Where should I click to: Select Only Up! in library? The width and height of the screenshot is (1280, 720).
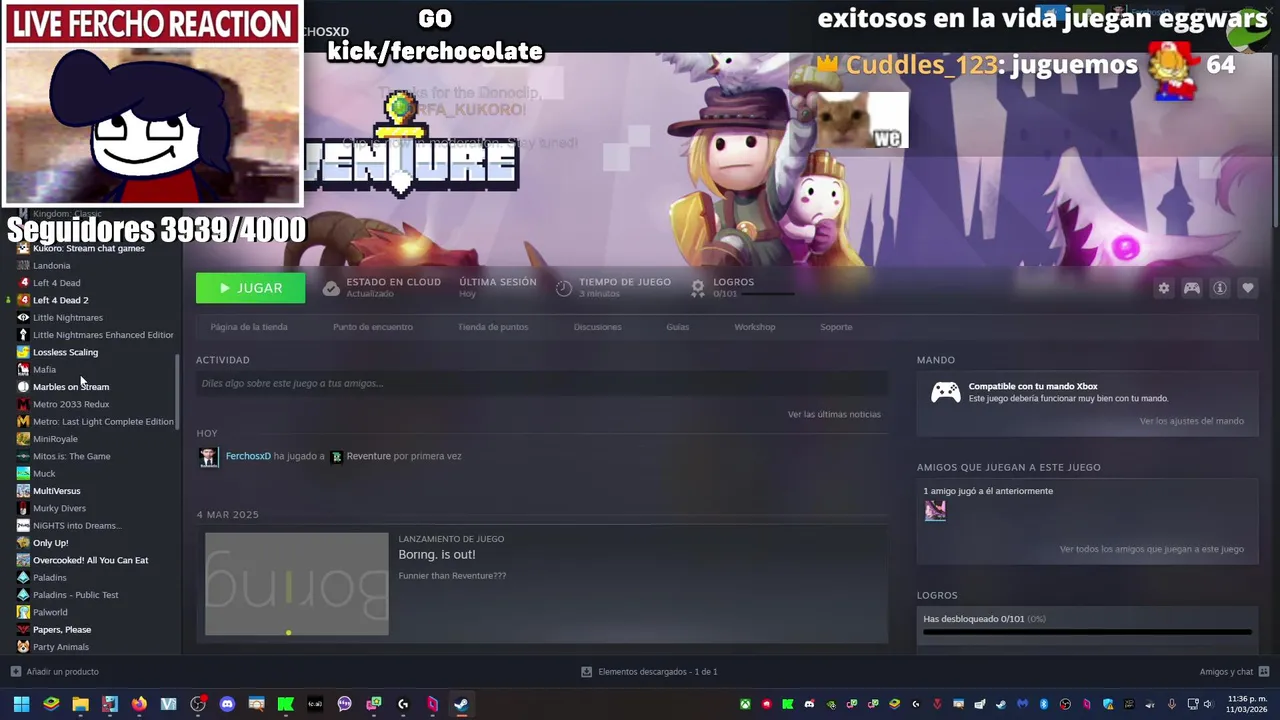pos(50,543)
